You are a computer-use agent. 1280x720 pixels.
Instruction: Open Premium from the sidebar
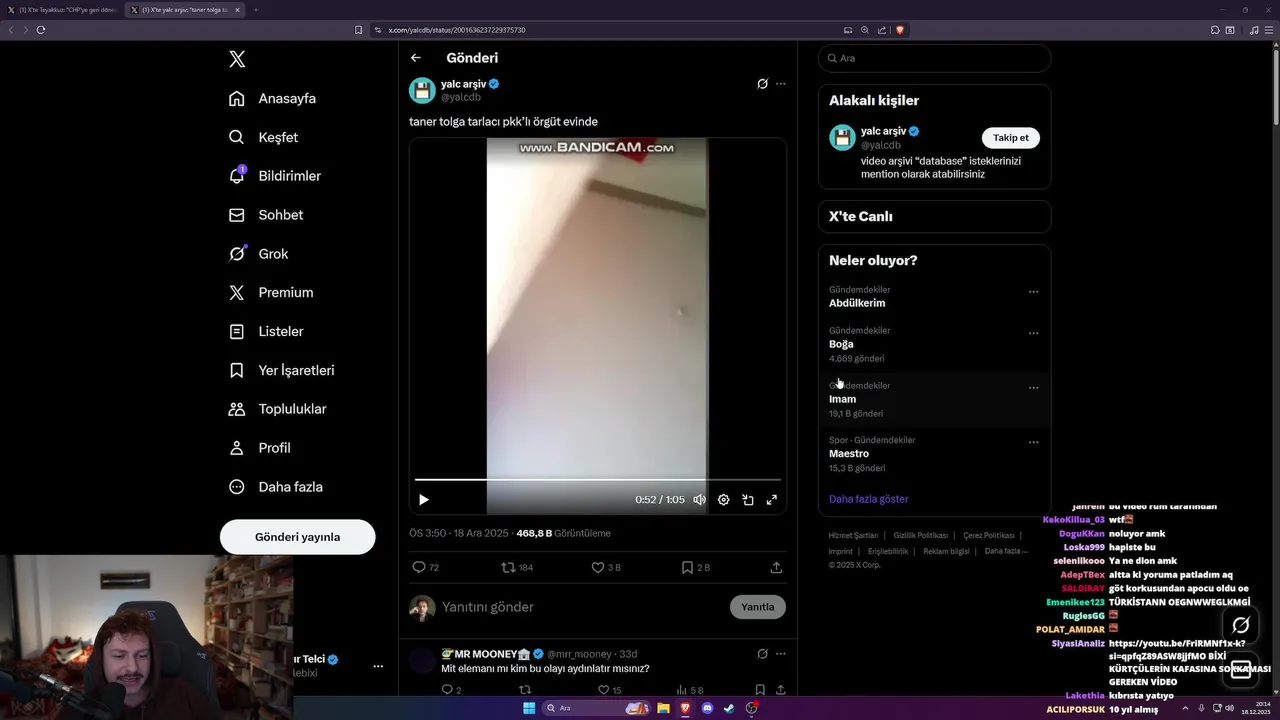270,292
